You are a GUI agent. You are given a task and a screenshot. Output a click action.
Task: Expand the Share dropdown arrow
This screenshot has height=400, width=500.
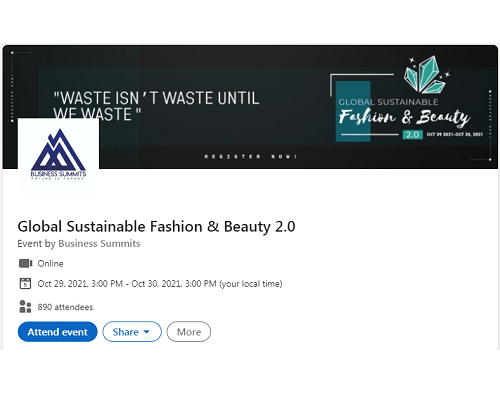146,332
